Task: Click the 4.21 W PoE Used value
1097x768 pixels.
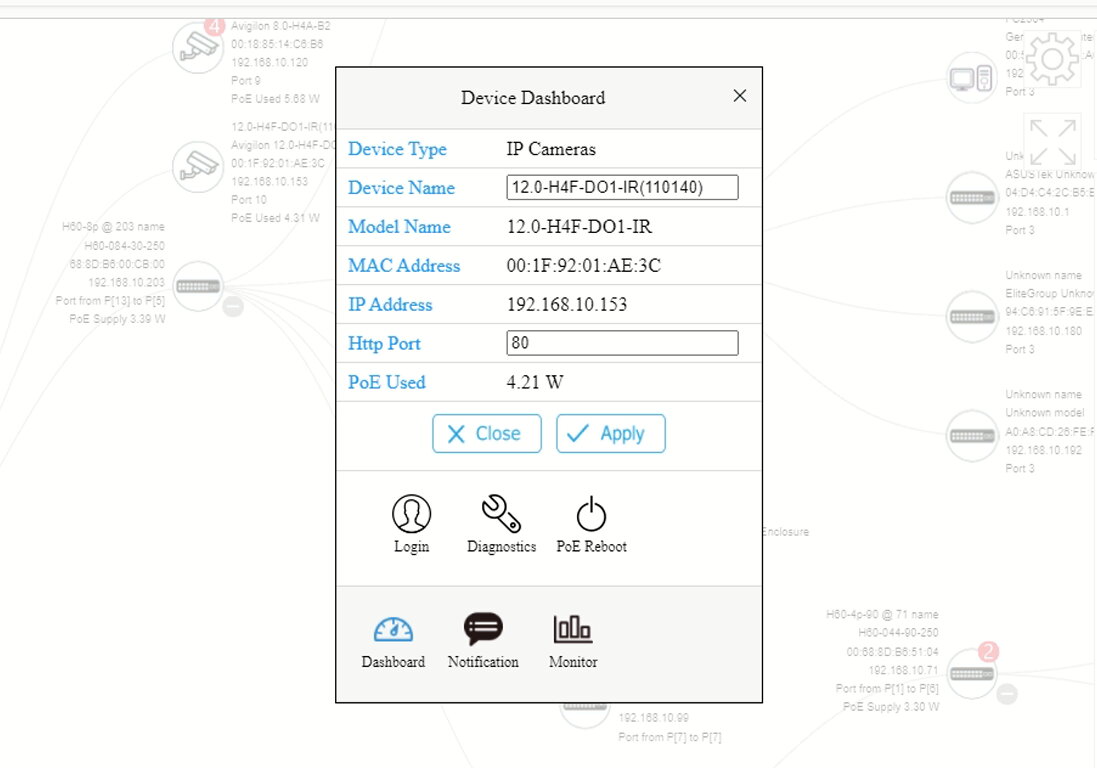Action: tap(535, 382)
